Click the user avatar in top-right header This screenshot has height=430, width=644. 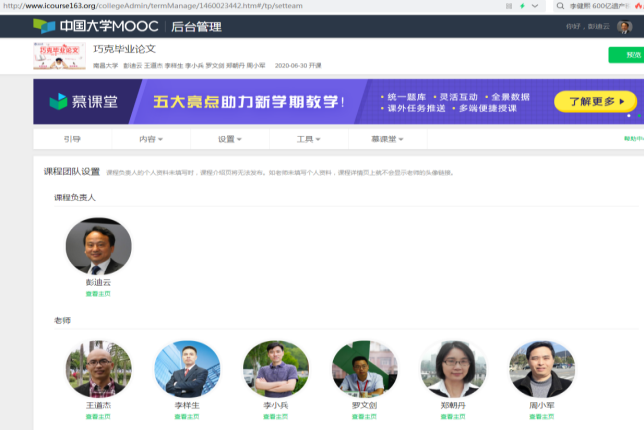[624, 26]
